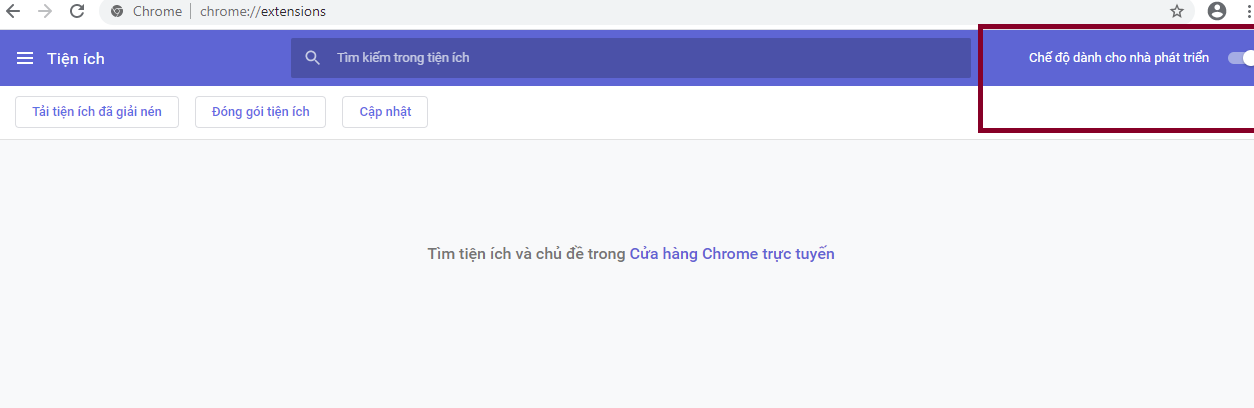Reload the extensions page

(x=77, y=12)
